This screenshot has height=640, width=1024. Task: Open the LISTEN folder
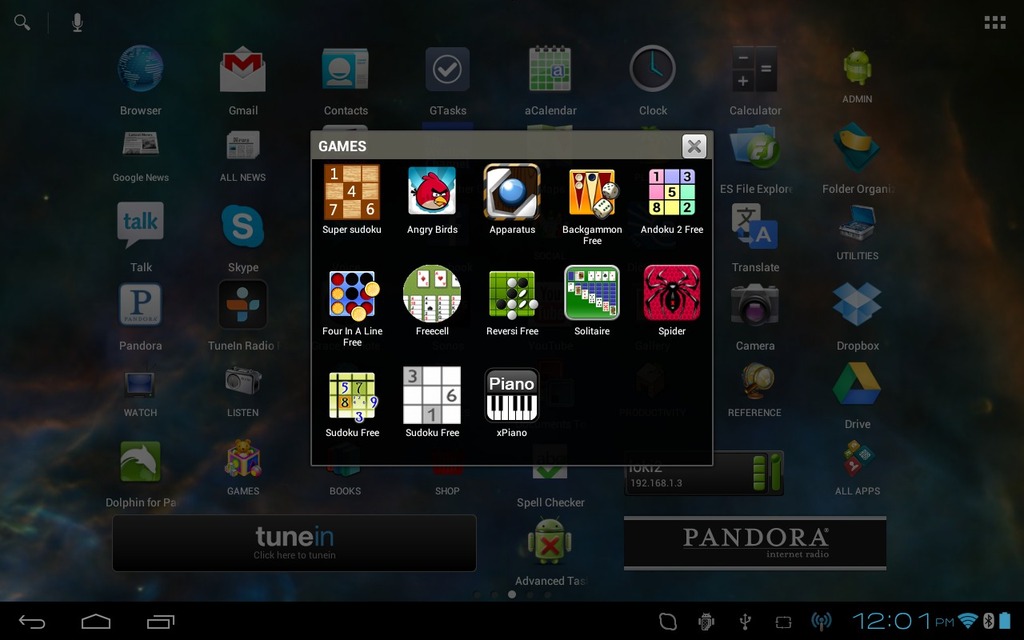pos(243,381)
